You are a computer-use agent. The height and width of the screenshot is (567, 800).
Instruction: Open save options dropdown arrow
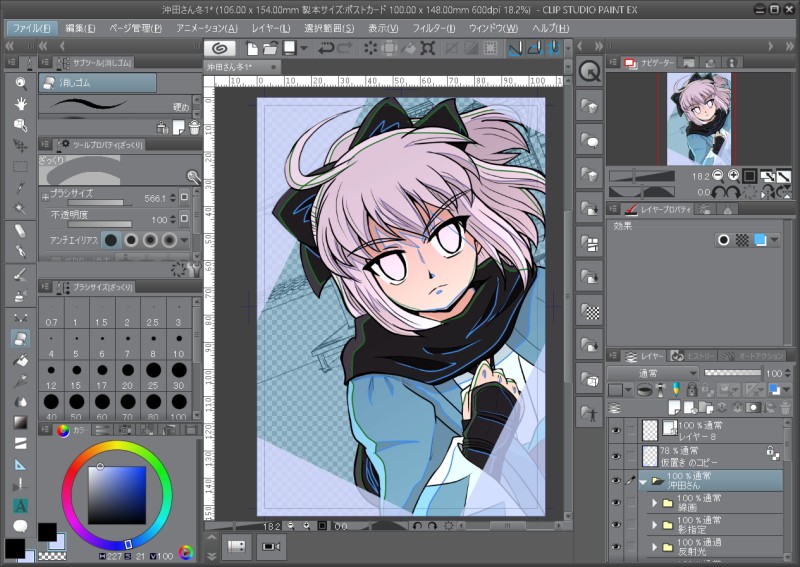point(304,48)
